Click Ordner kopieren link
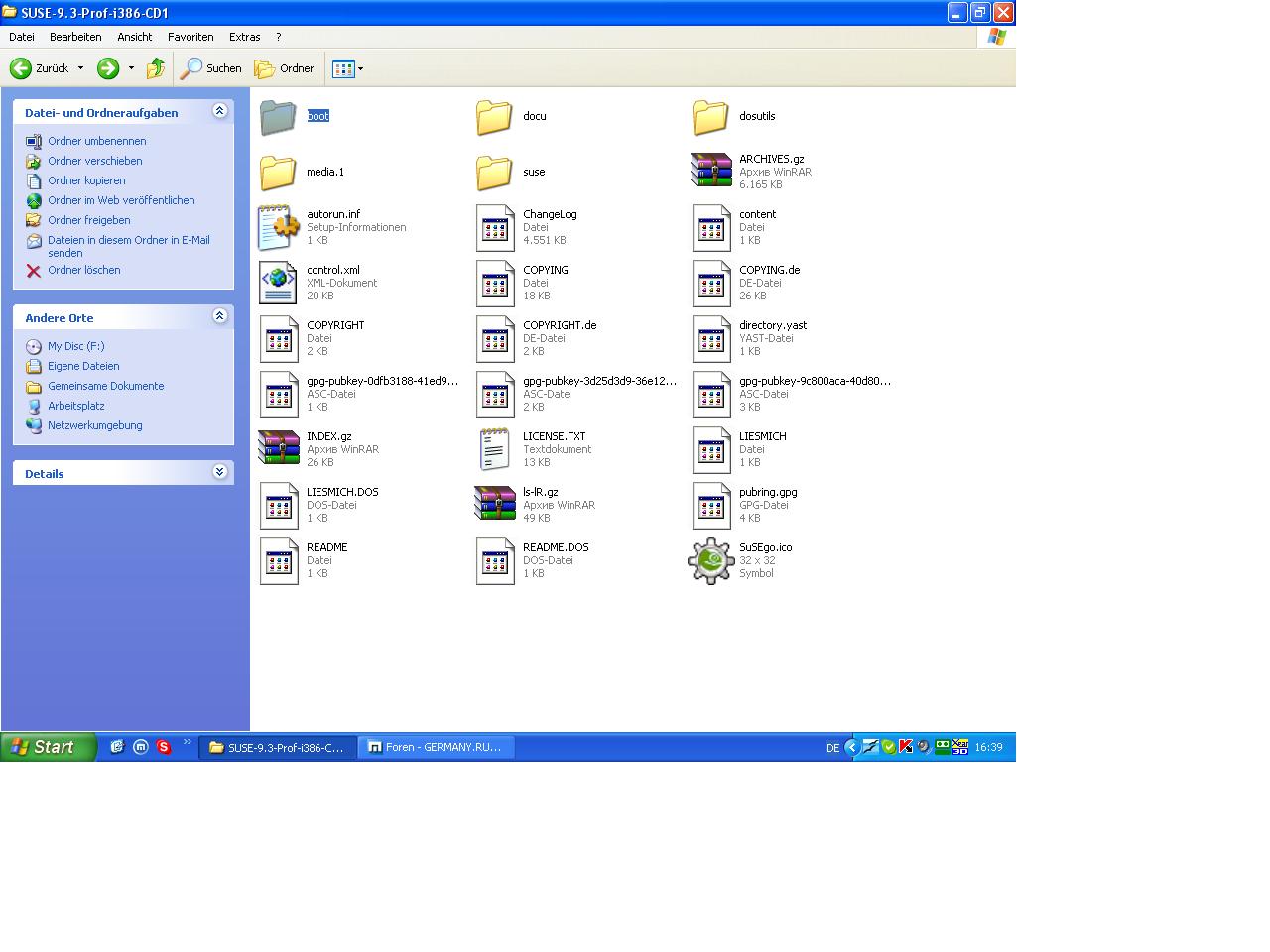The image size is (1270, 952). (86, 180)
